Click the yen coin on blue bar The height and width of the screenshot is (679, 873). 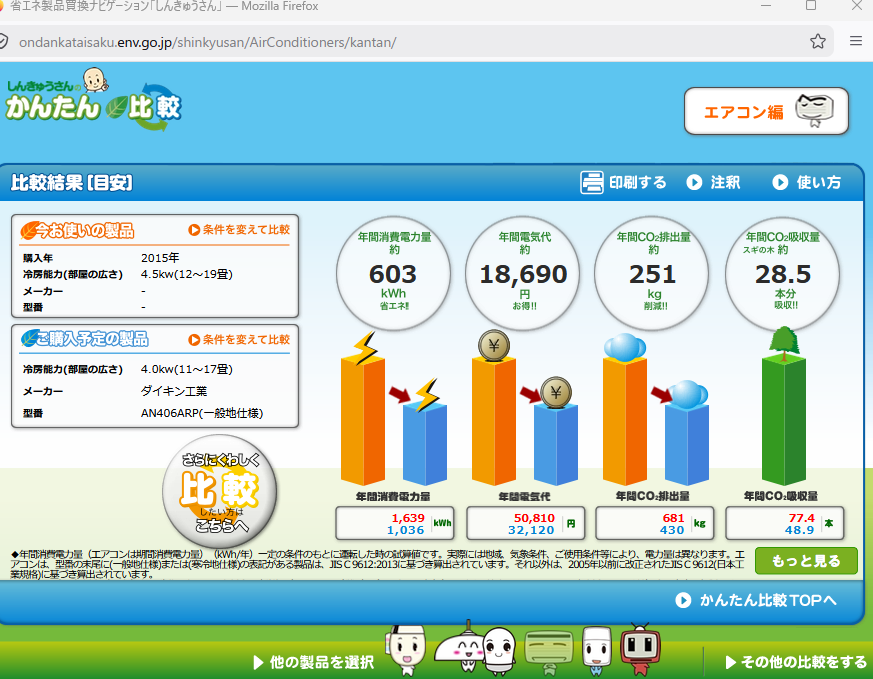point(556,392)
